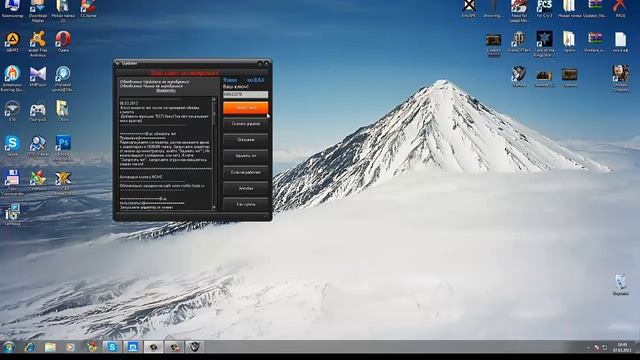This screenshot has height=360, width=640.
Task: Open the white gamepad desktop icon
Action: (38, 112)
